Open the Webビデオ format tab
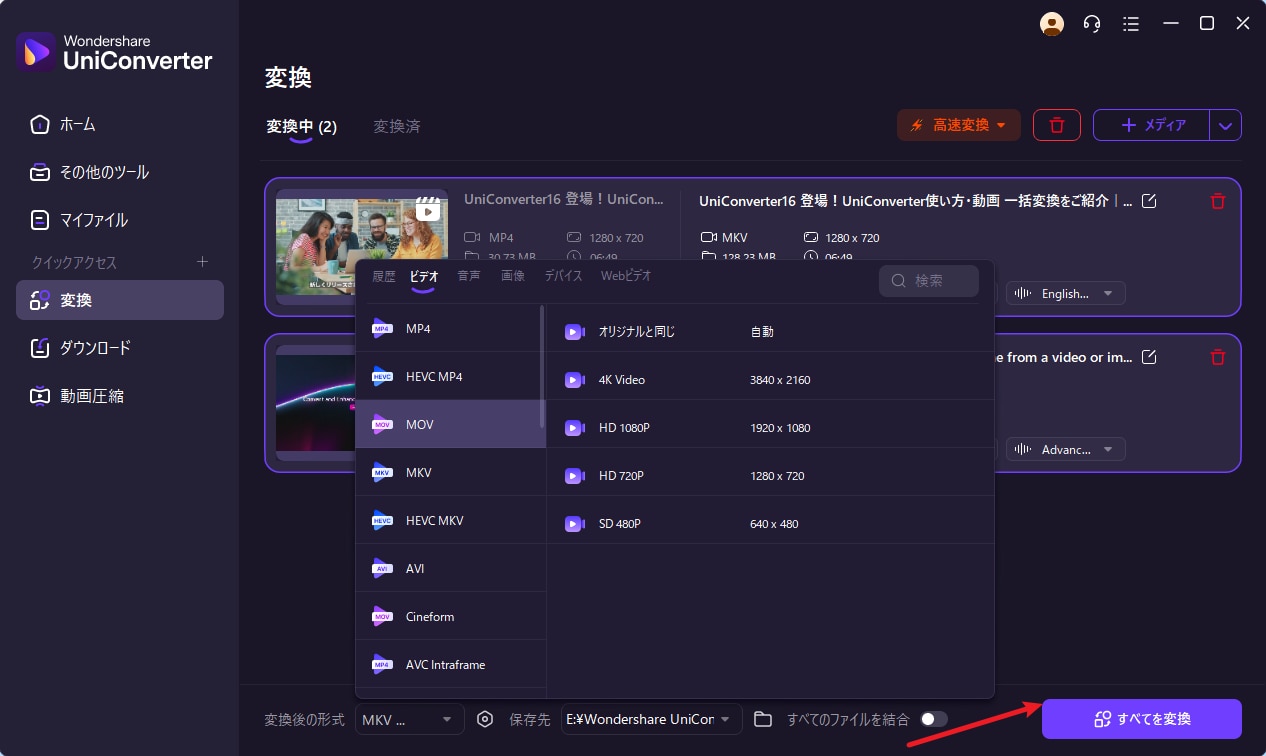Image resolution: width=1266 pixels, height=756 pixels. 626,276
